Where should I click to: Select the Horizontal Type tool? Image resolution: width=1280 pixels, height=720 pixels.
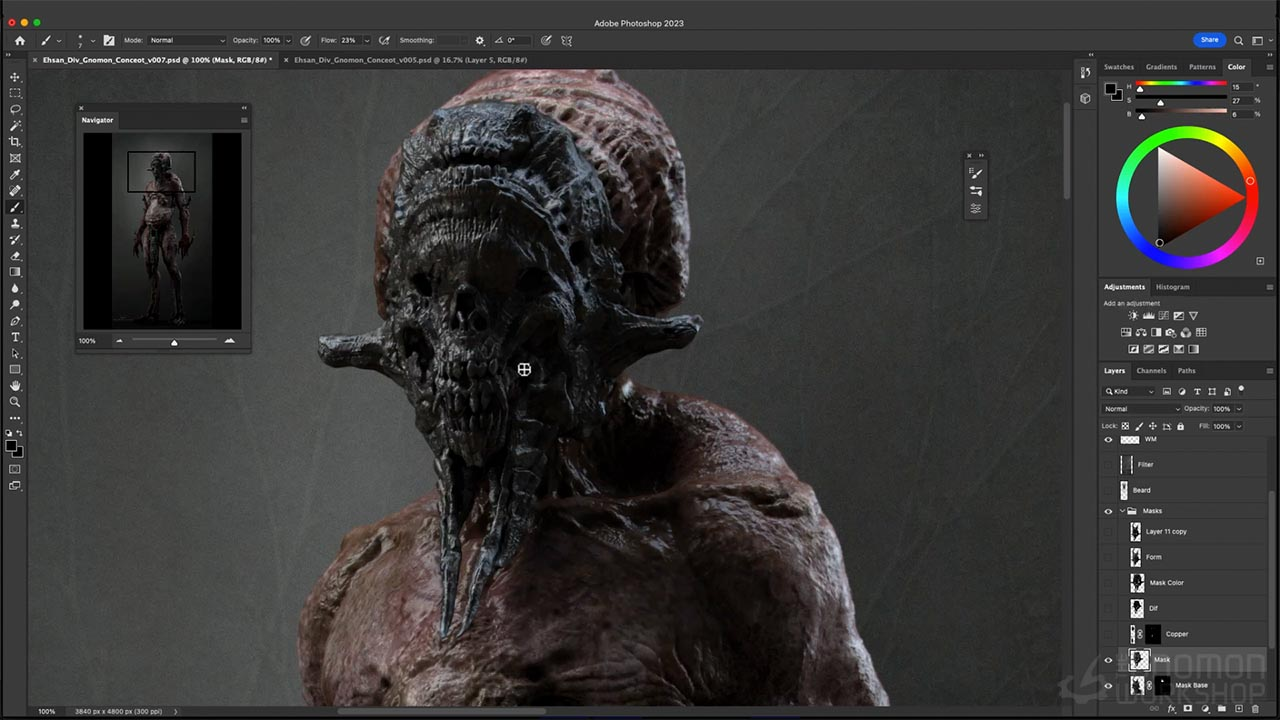(15, 338)
